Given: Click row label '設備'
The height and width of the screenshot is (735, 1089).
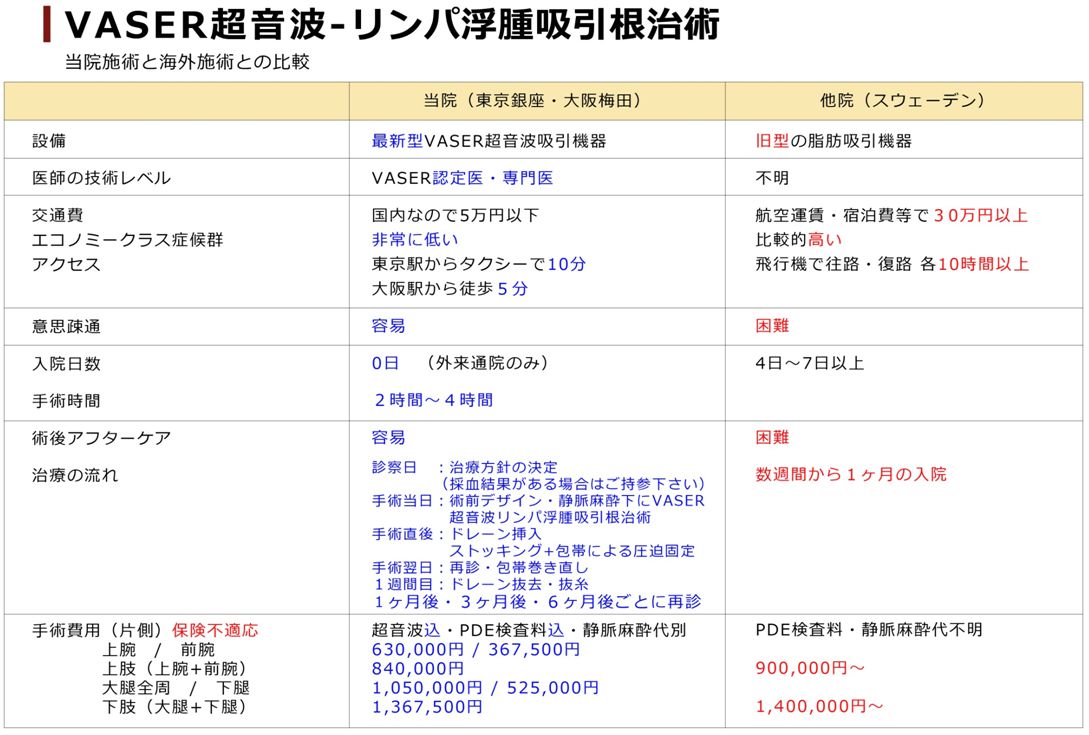Looking at the screenshot, I should point(49,141).
